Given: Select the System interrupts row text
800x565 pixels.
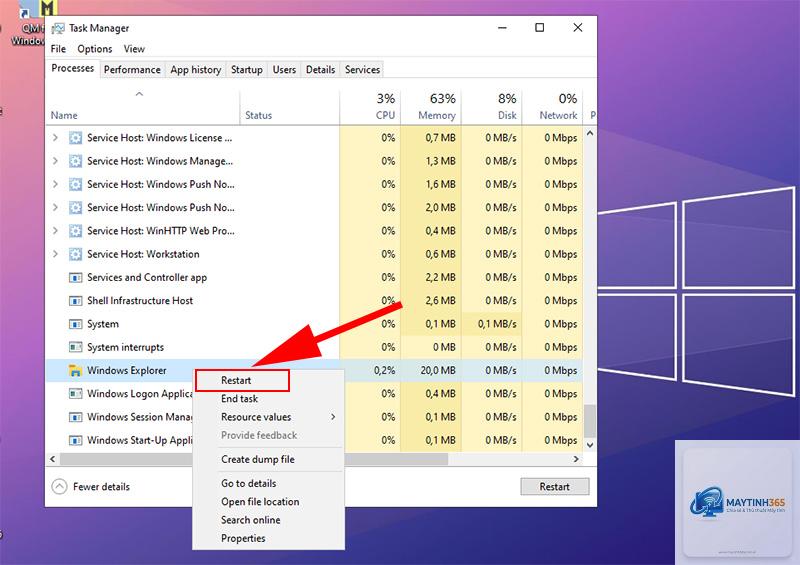Looking at the screenshot, I should coord(126,348).
